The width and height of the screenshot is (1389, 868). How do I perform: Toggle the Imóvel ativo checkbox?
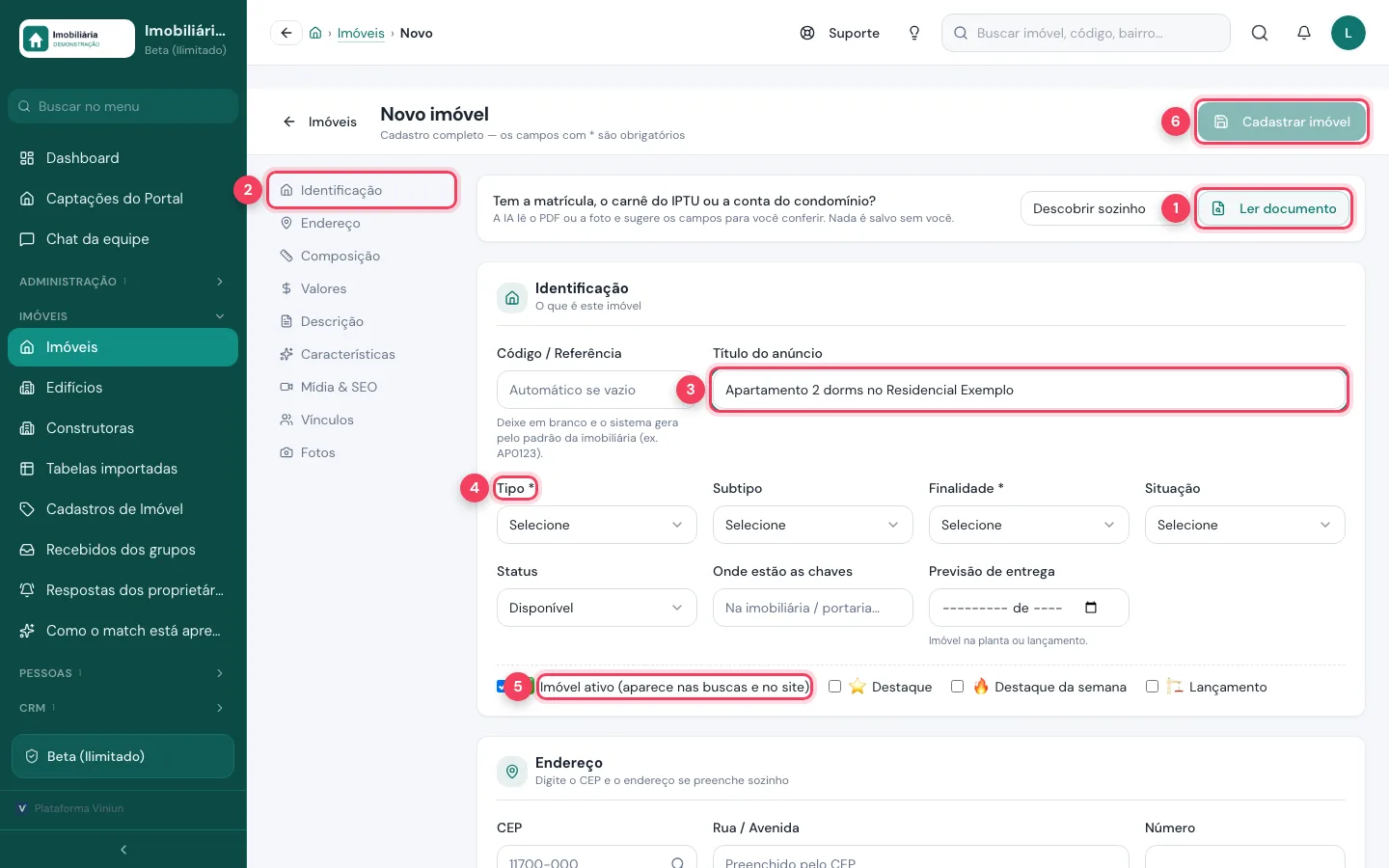[503, 687]
